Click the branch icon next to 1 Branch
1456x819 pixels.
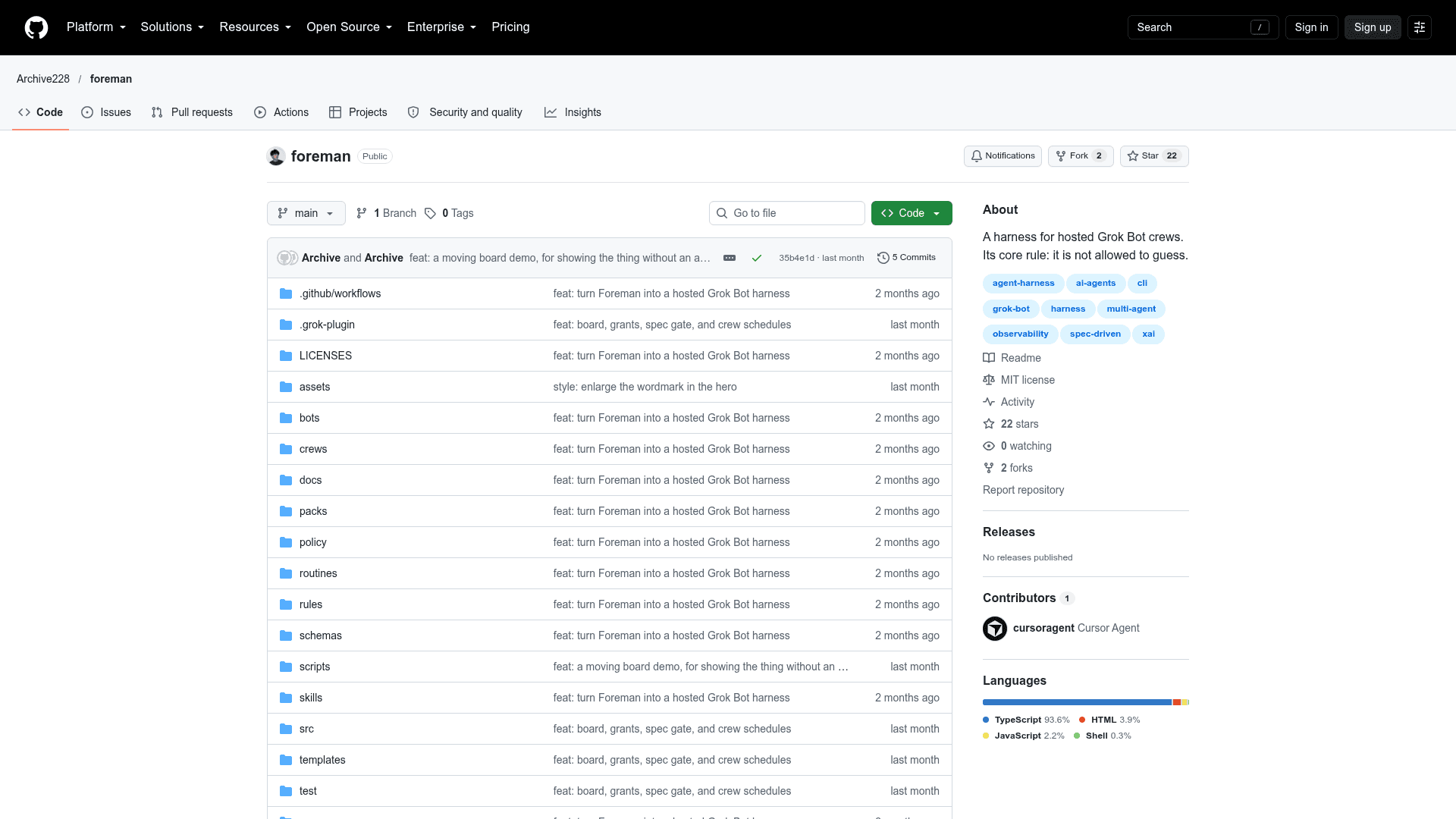point(362,213)
